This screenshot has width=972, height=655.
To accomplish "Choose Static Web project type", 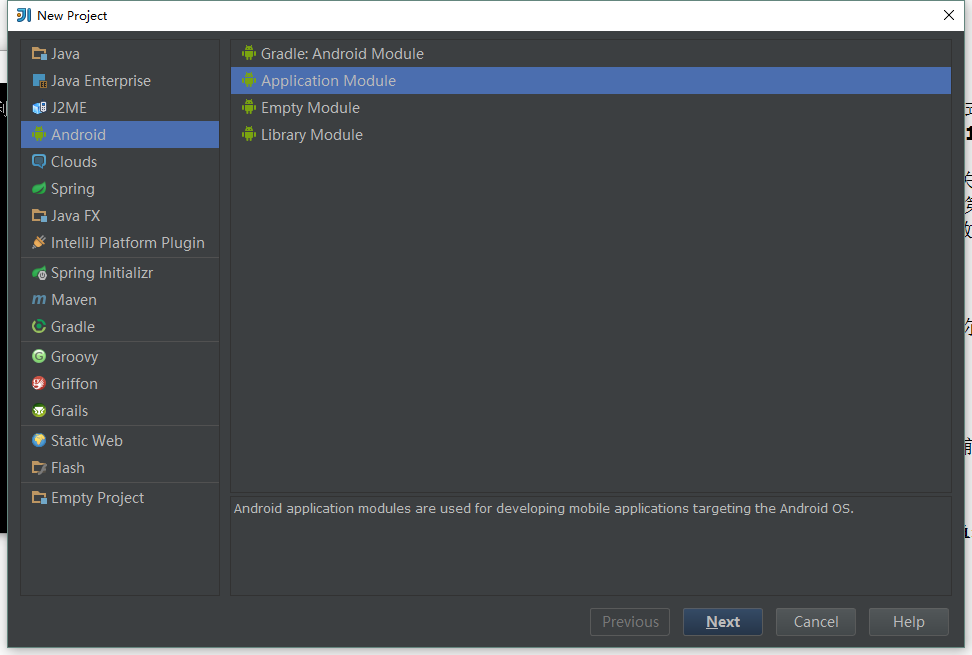I will [x=120, y=441].
